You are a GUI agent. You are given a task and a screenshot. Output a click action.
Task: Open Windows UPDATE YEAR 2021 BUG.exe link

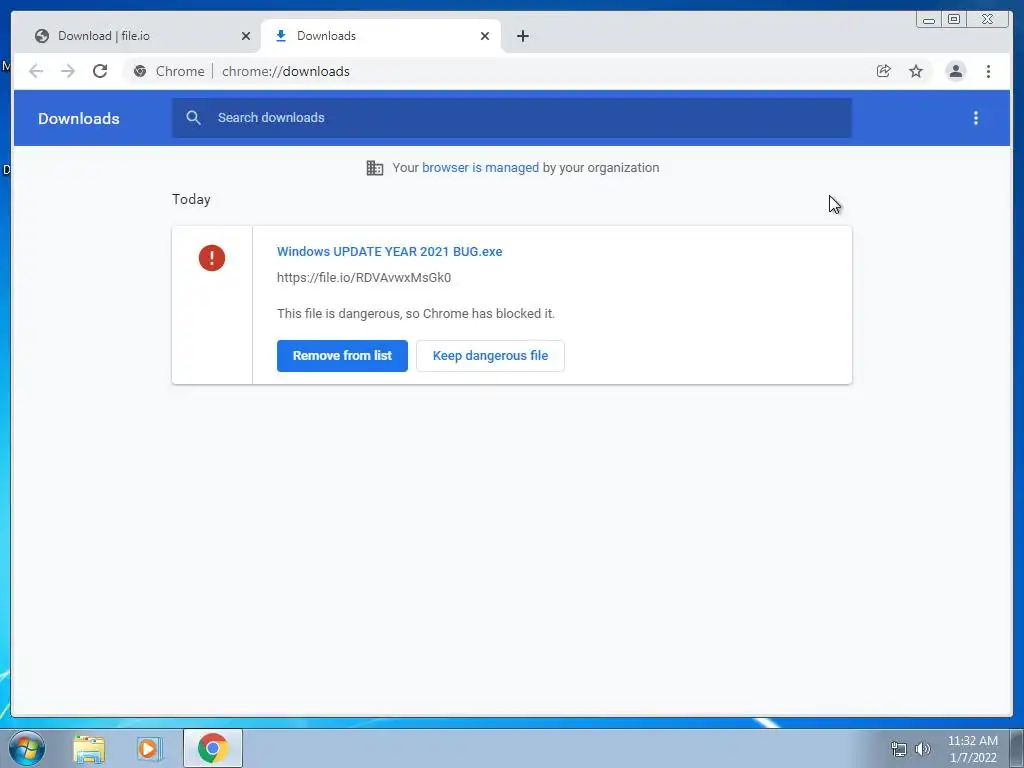[x=390, y=251]
